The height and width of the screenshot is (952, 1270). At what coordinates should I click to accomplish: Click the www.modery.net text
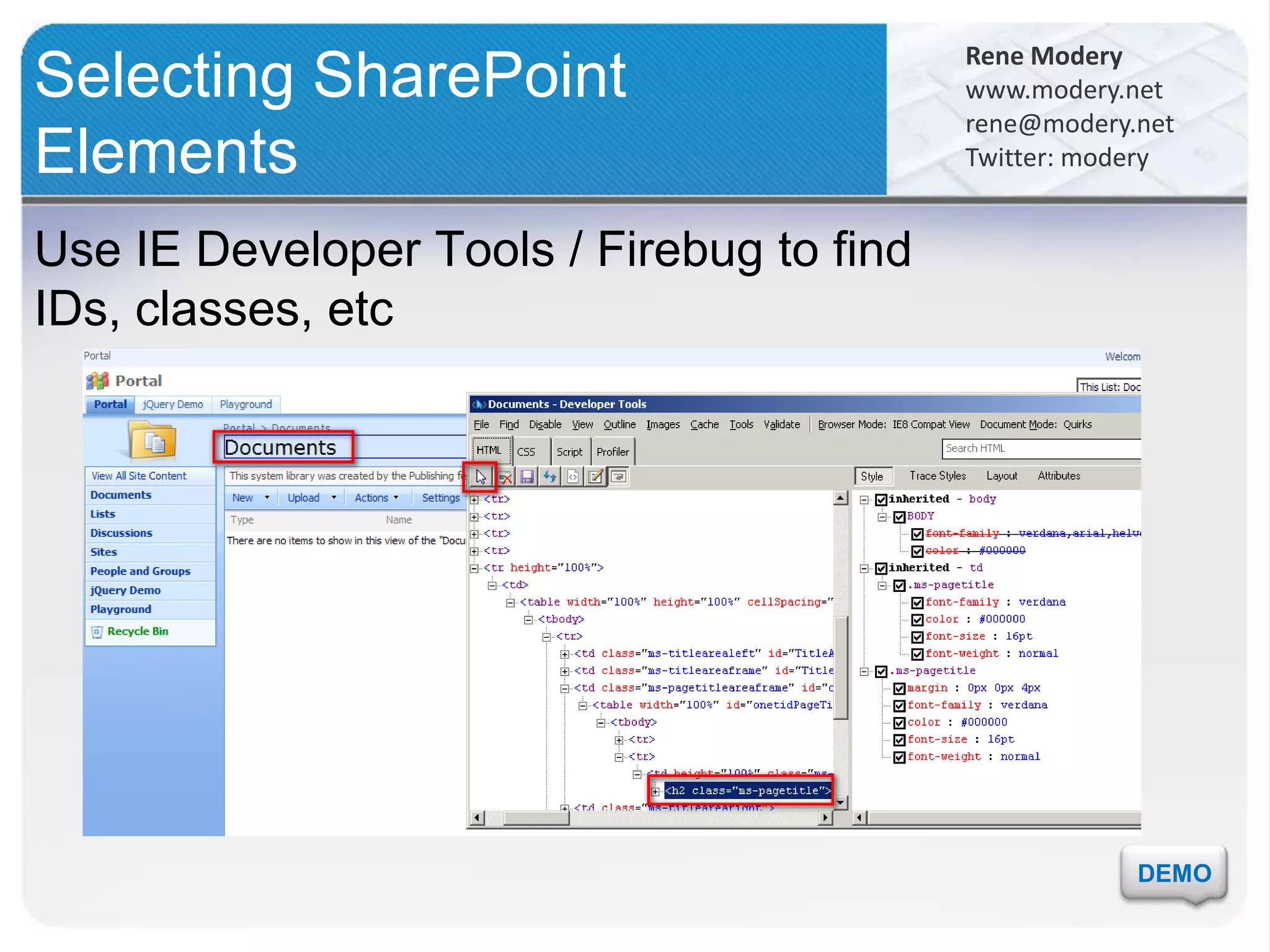click(1064, 90)
